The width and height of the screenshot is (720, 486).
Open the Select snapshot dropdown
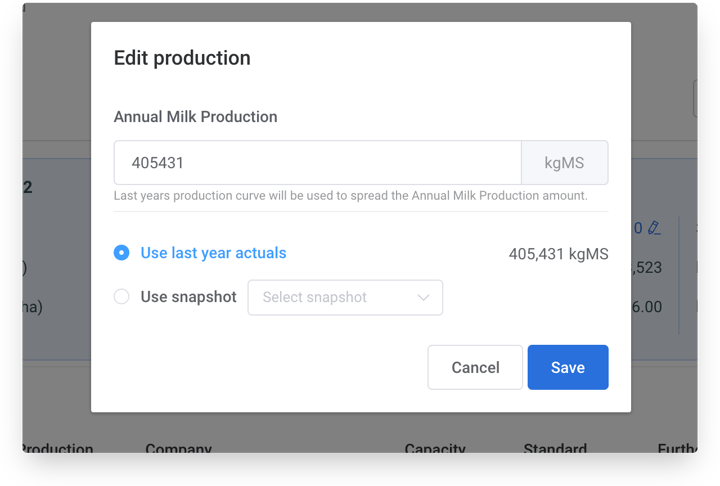point(345,298)
